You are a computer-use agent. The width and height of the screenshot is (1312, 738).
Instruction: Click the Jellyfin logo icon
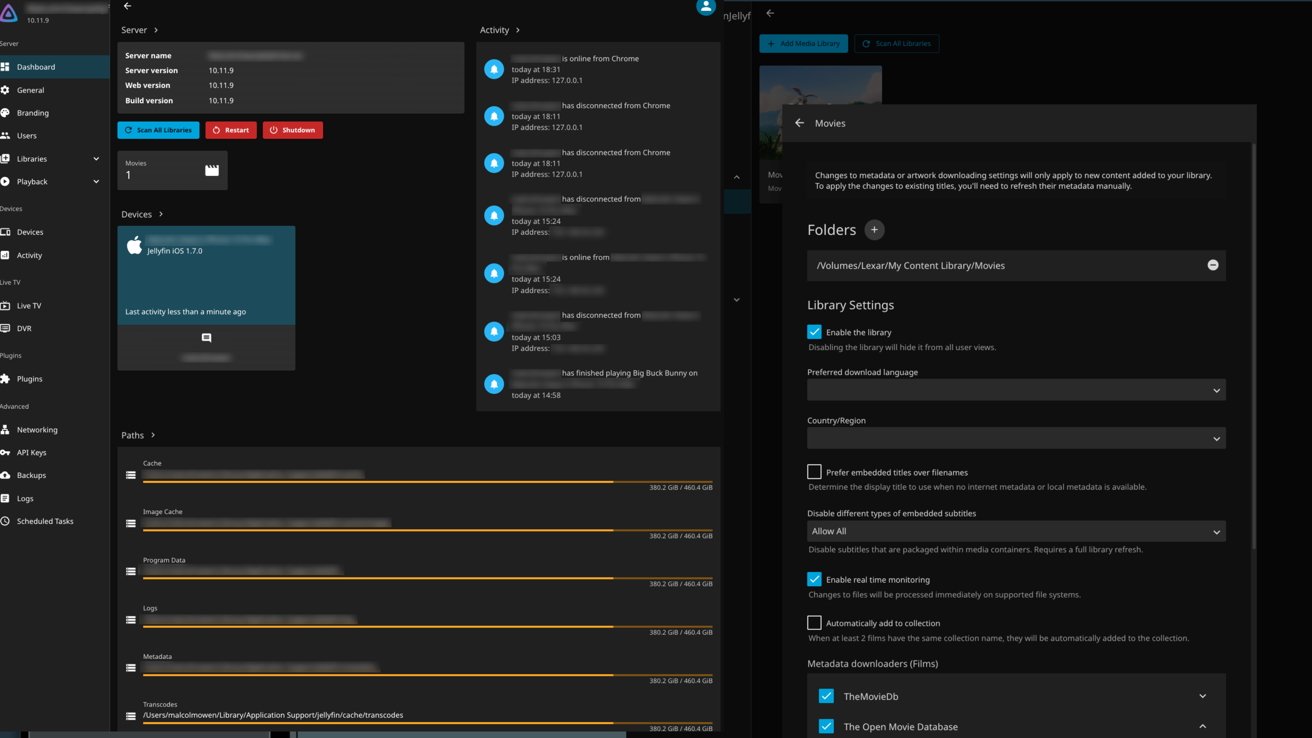pyautogui.click(x=9, y=12)
